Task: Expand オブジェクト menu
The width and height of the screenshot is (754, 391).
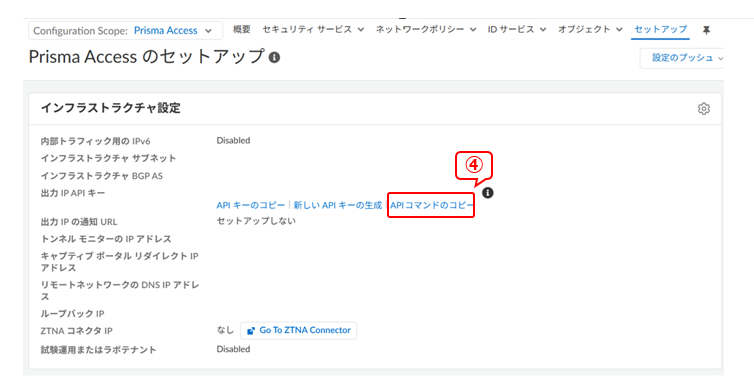Action: [x=590, y=30]
